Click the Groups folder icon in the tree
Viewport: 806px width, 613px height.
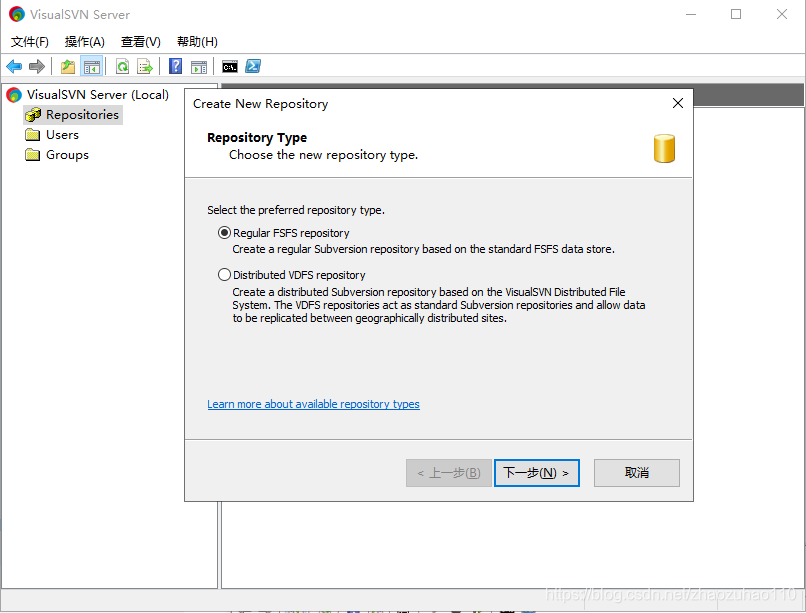coord(32,155)
